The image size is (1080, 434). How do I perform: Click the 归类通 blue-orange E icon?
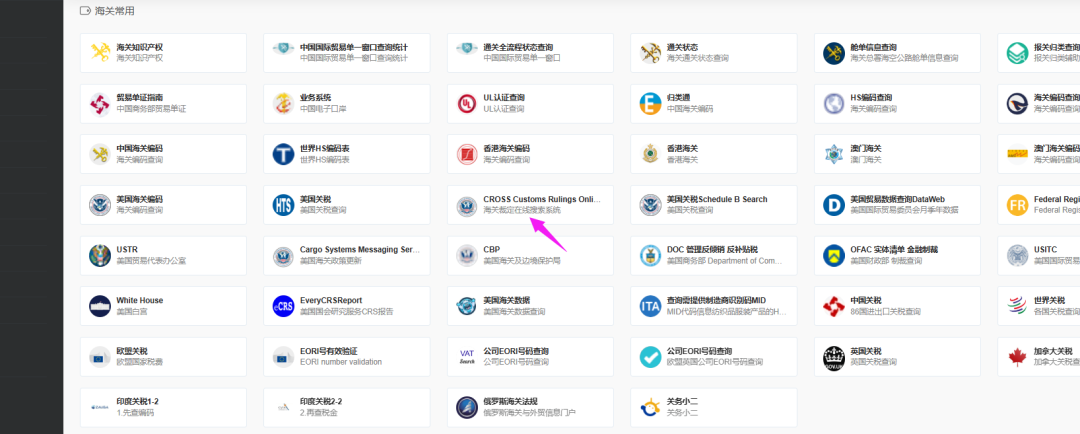pyautogui.click(x=650, y=104)
